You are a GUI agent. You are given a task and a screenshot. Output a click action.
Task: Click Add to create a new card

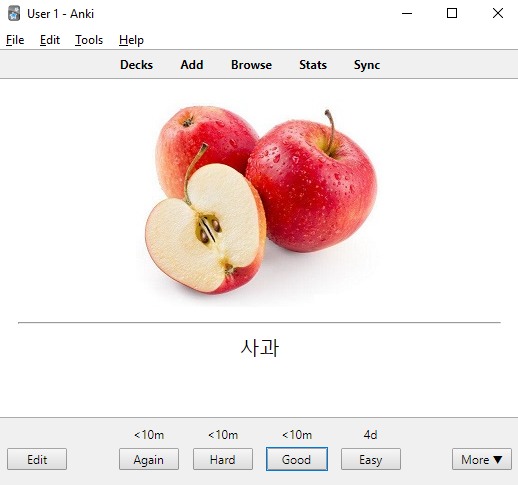click(192, 65)
